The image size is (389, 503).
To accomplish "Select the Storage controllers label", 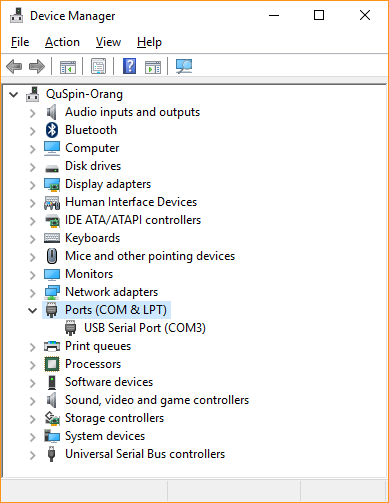I will click(x=114, y=418).
